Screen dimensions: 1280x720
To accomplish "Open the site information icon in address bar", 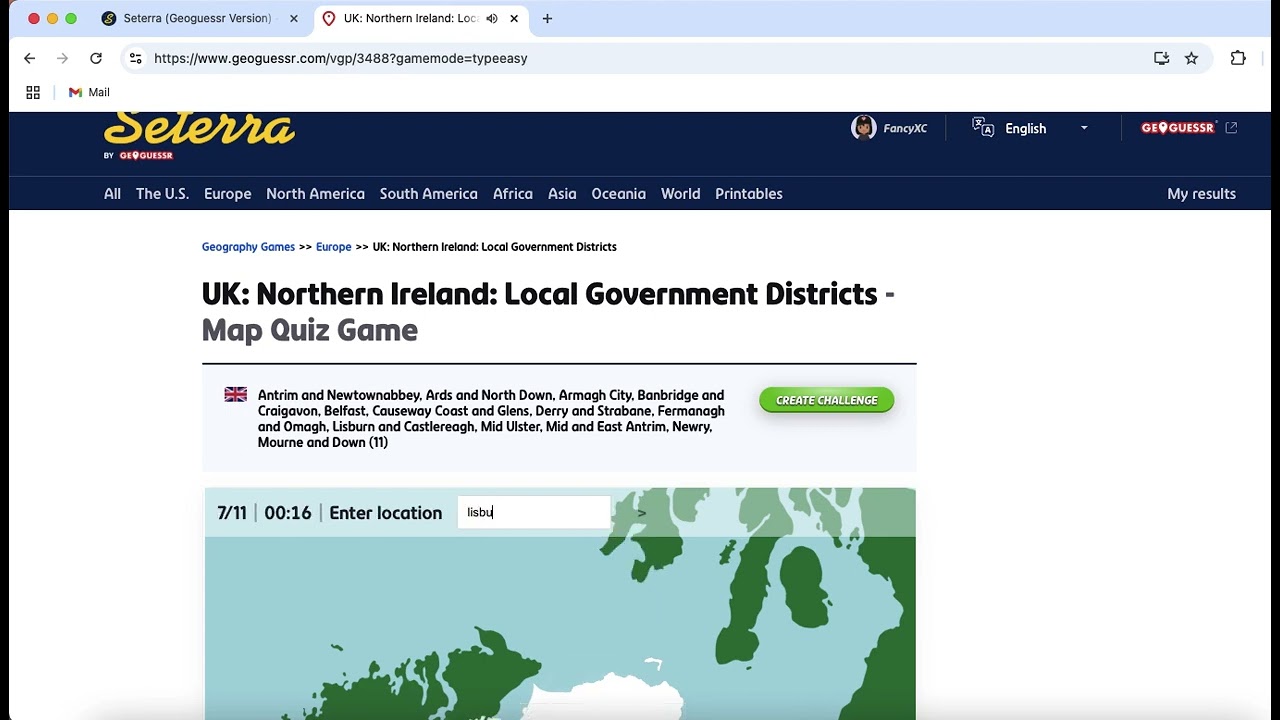I will pyautogui.click(x=136, y=58).
